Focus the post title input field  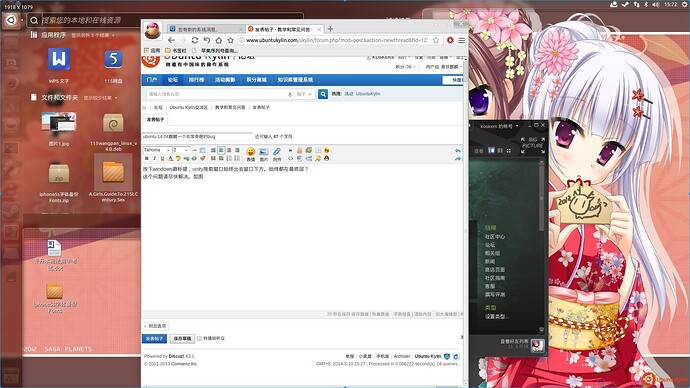coord(197,137)
